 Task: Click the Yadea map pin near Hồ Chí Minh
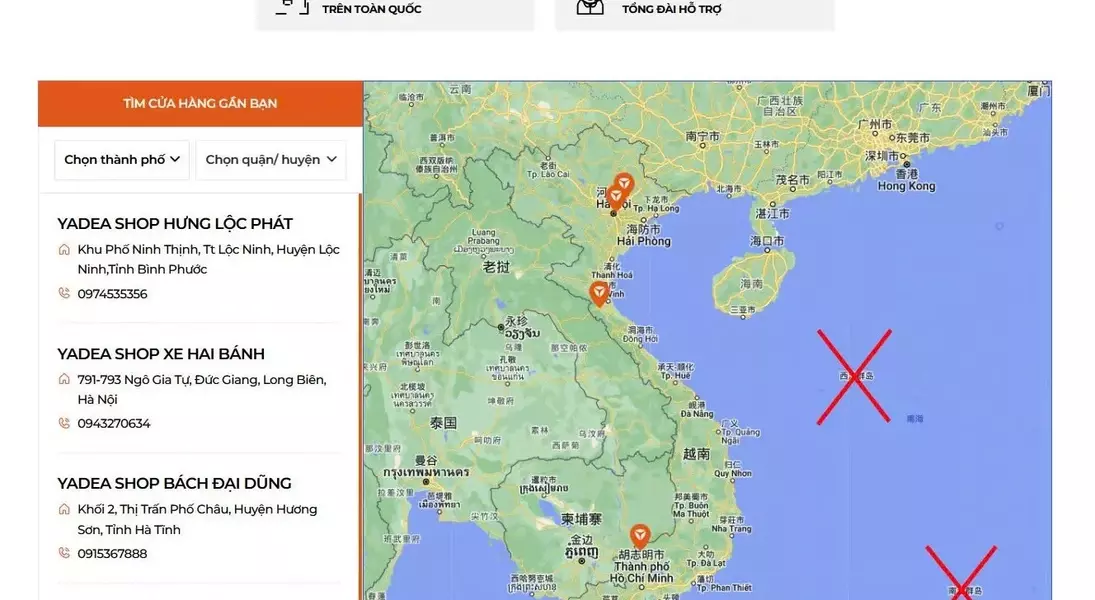640,536
